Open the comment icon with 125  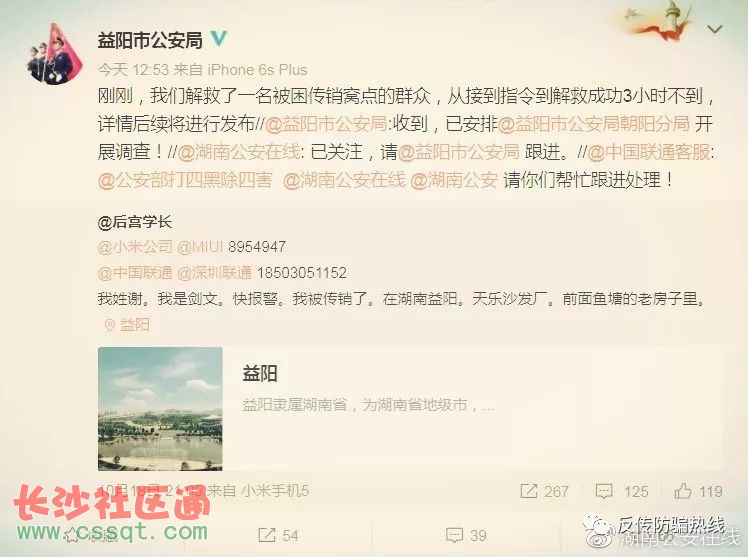click(604, 491)
